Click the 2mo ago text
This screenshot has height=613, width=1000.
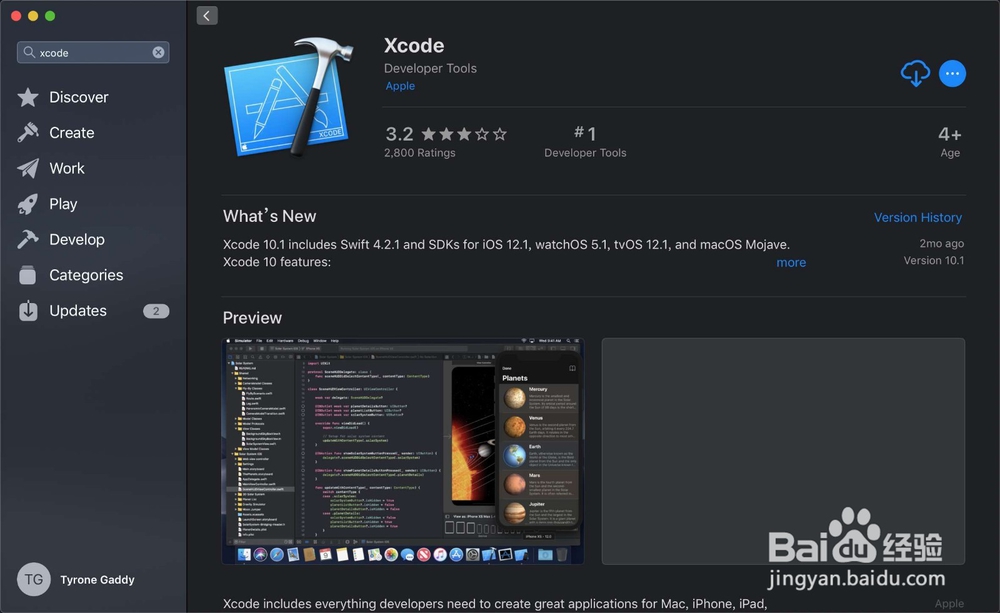(x=941, y=243)
